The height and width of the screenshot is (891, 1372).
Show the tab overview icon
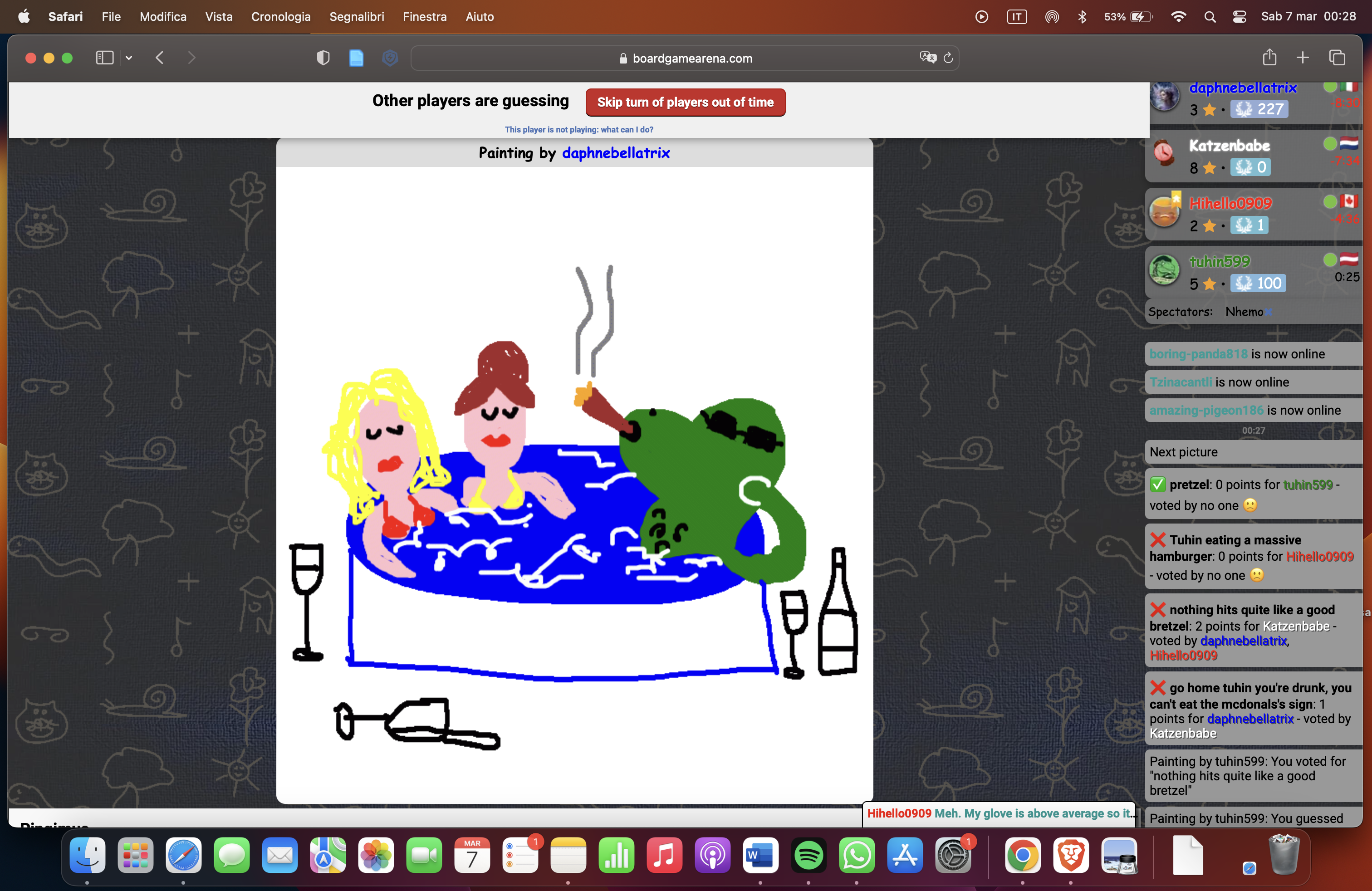point(1338,58)
